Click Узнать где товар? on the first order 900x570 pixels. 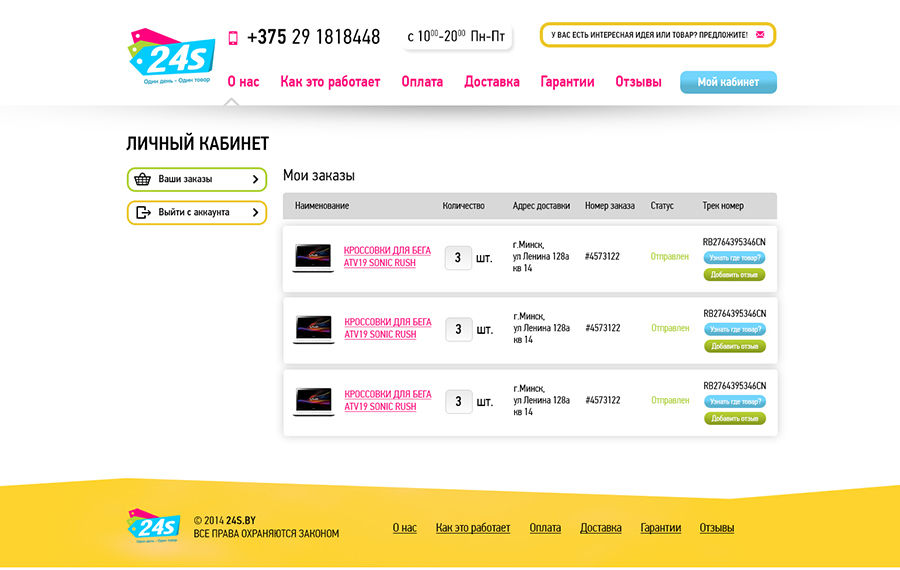click(735, 258)
